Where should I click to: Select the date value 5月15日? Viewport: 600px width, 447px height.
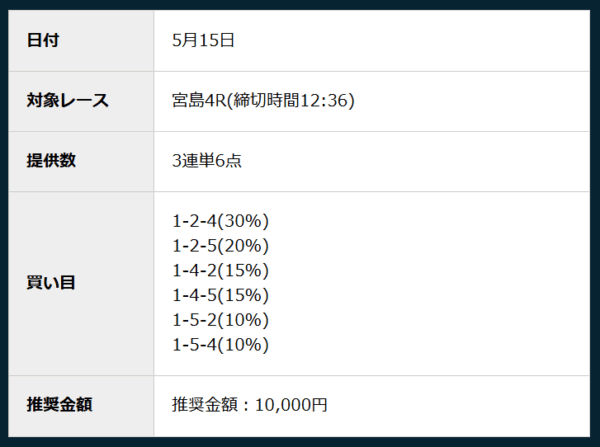coord(203,41)
